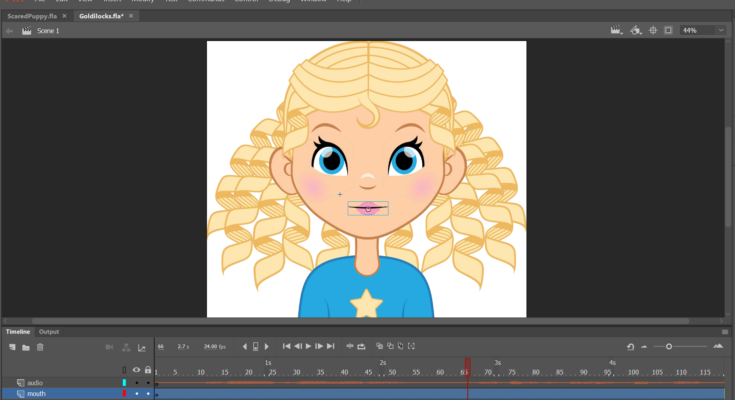Image resolution: width=735 pixels, height=400 pixels.
Task: Enable onion skin
Action: (380, 346)
